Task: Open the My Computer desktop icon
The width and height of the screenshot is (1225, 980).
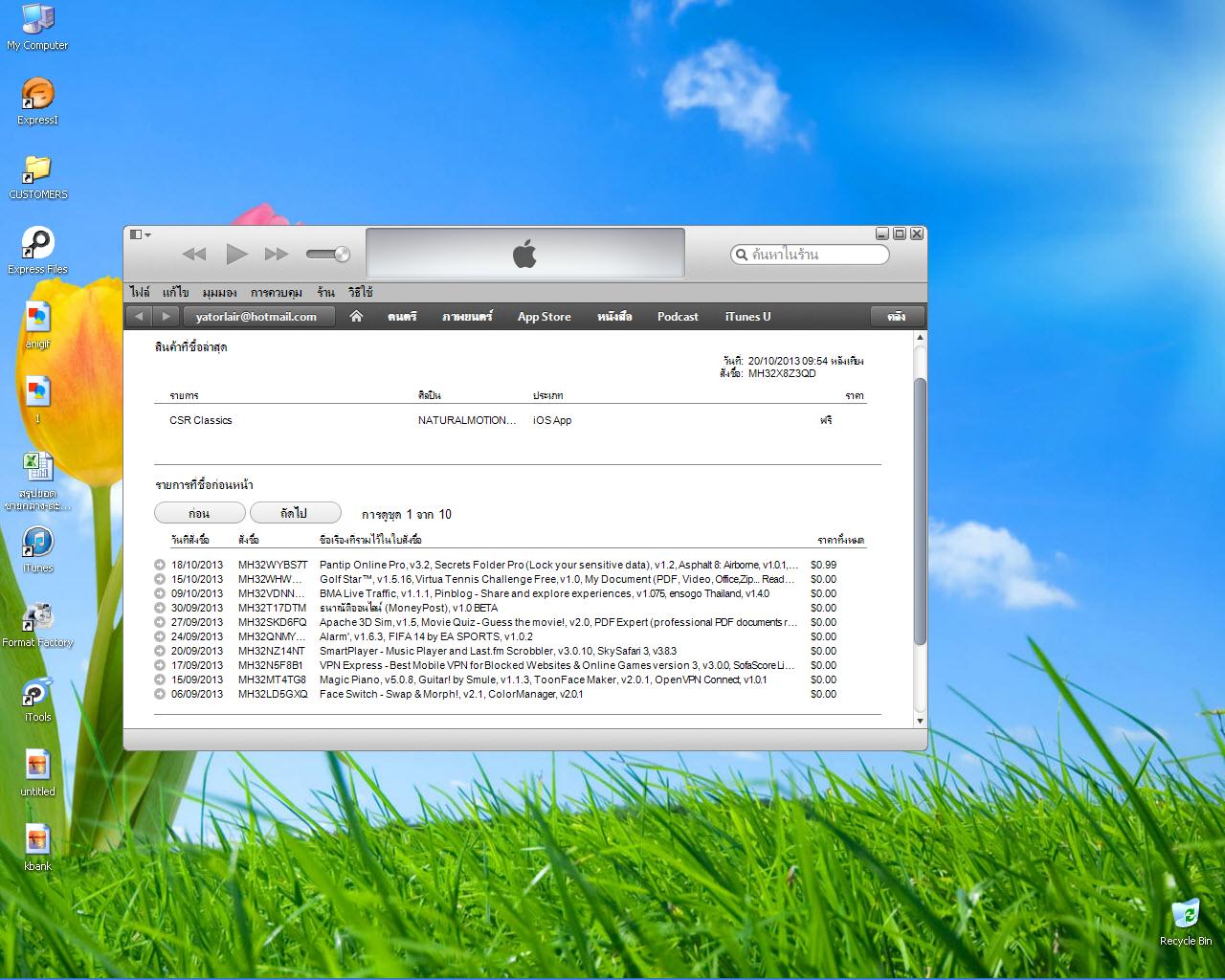Action: coord(37,27)
